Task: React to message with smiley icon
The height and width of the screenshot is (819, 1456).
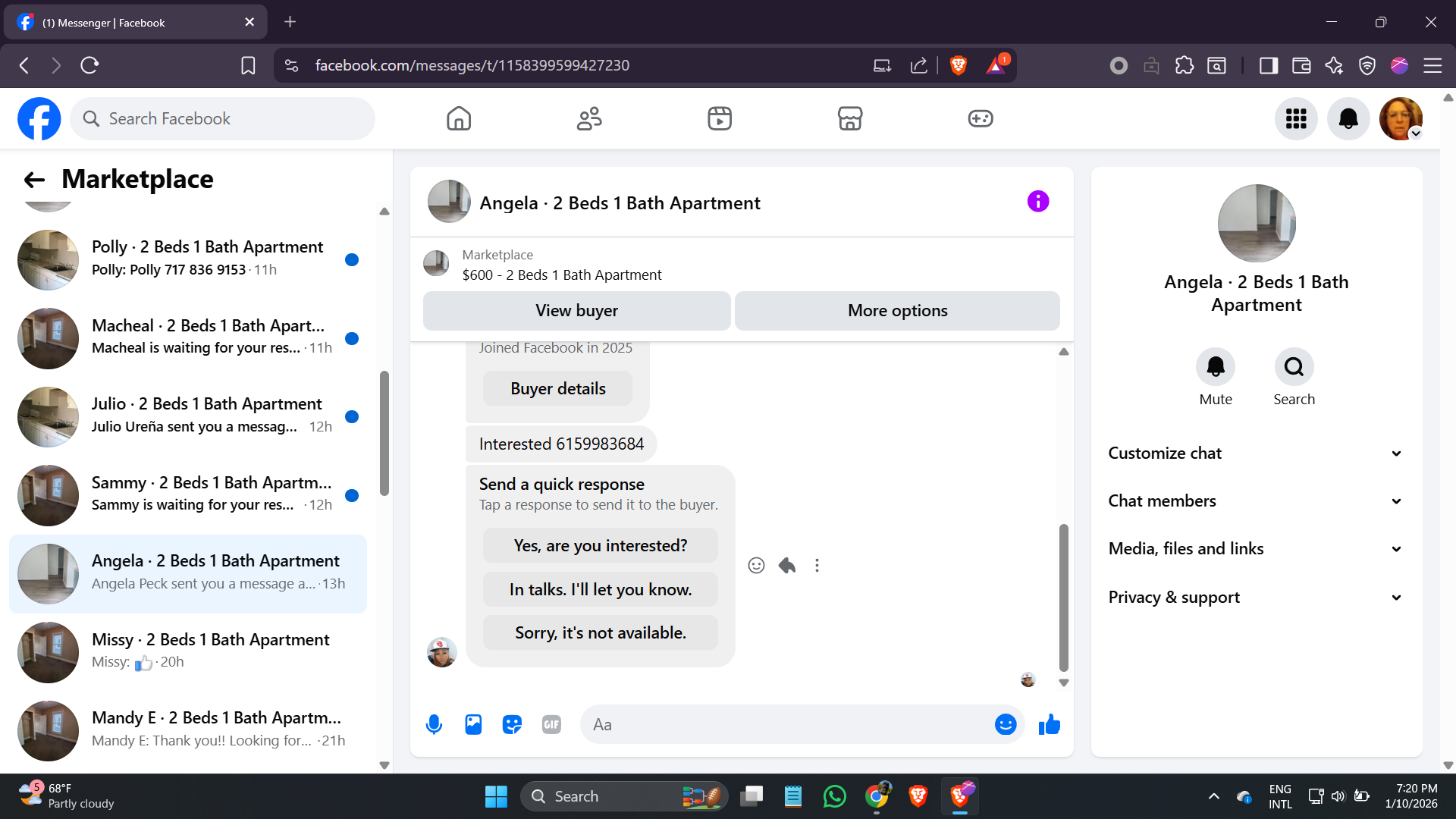Action: [x=756, y=566]
